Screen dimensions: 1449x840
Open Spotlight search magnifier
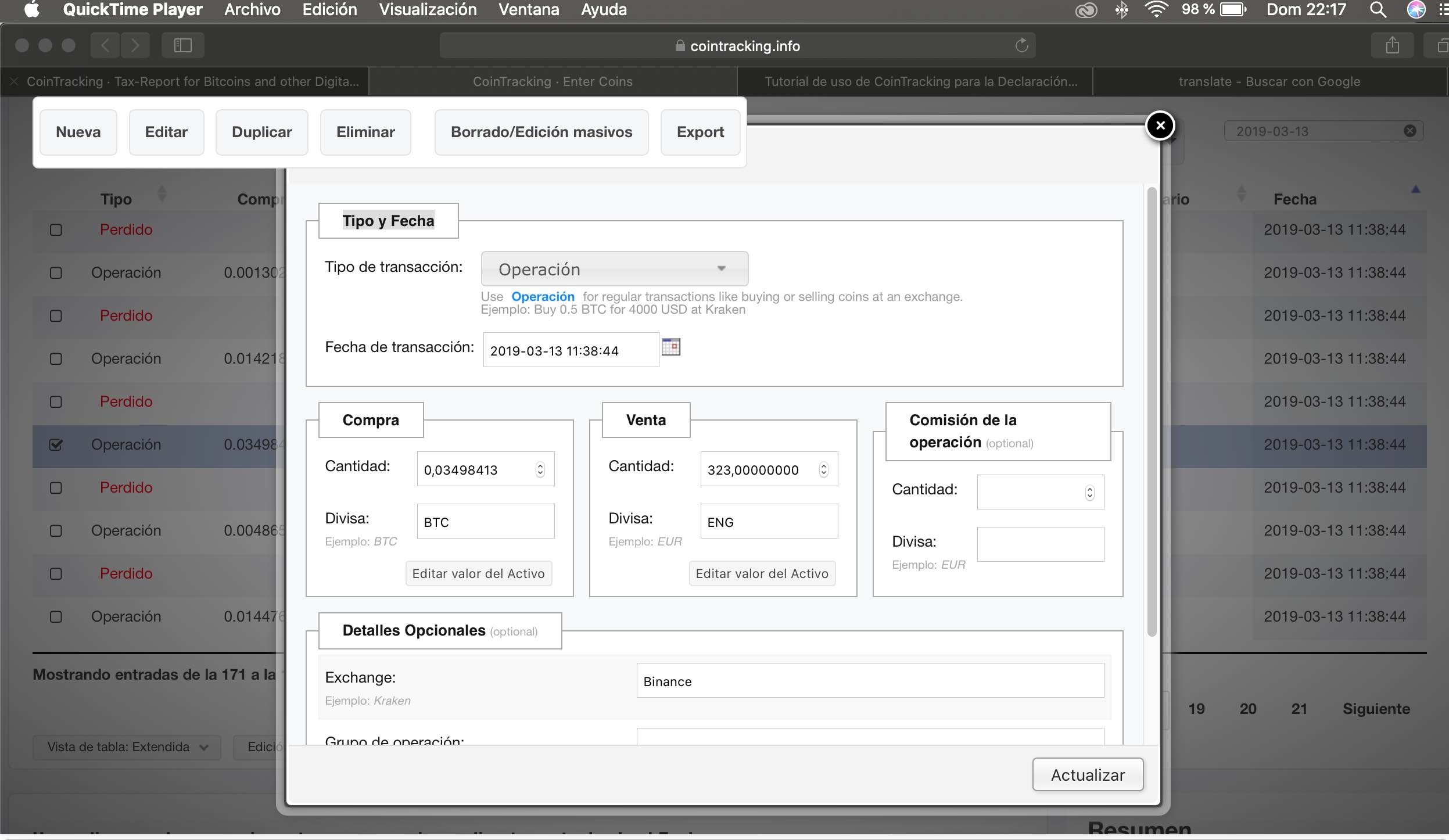pyautogui.click(x=1378, y=10)
